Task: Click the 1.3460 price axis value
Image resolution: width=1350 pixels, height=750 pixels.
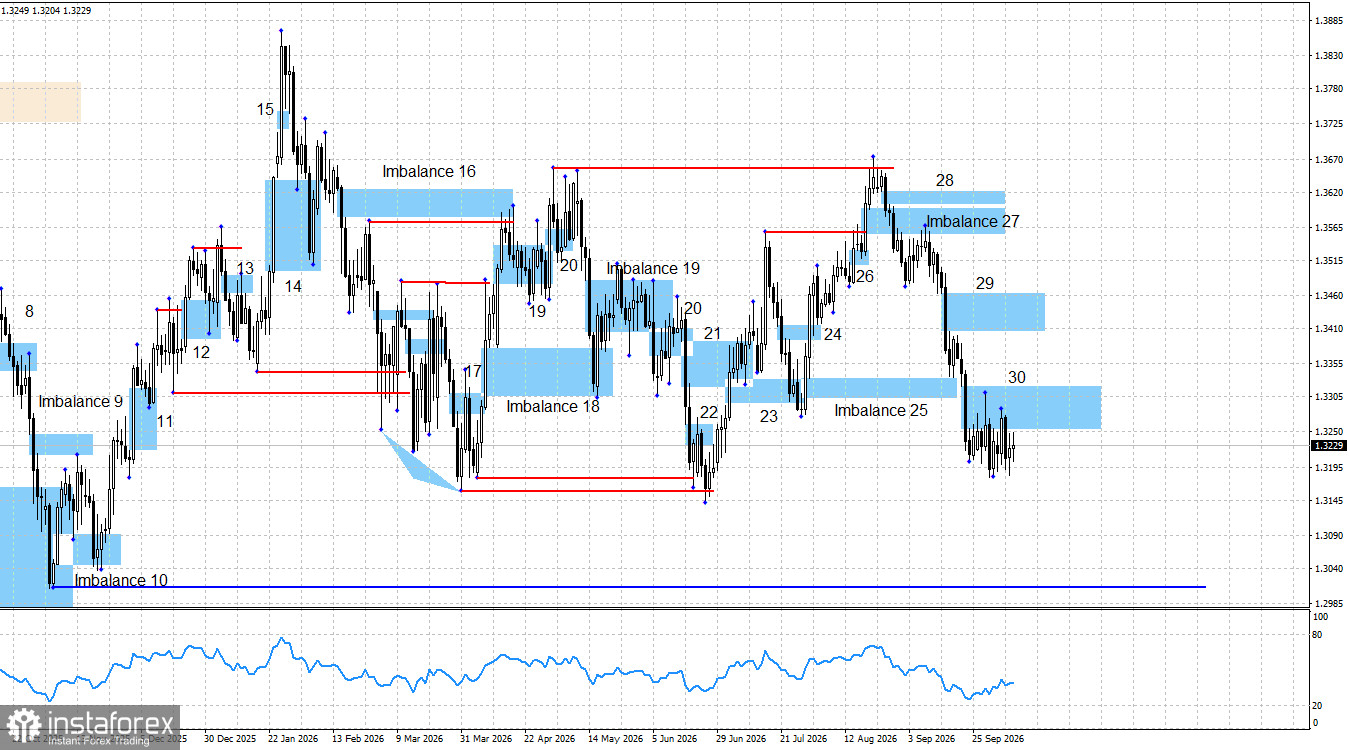Action: [x=1331, y=296]
